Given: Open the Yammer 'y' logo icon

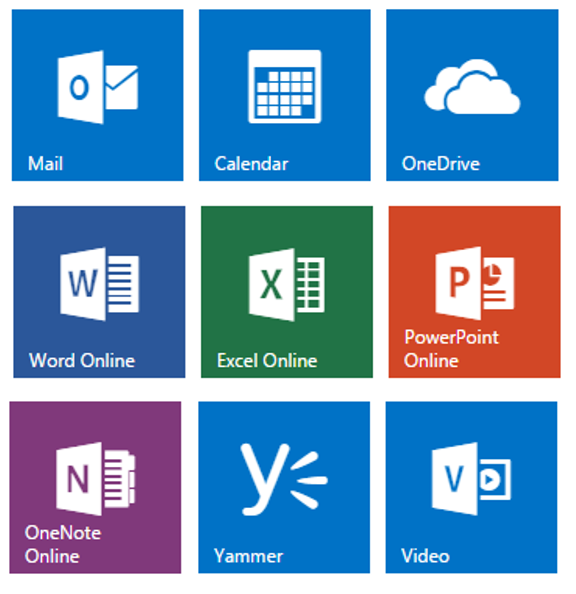Looking at the screenshot, I should pyautogui.click(x=284, y=479).
